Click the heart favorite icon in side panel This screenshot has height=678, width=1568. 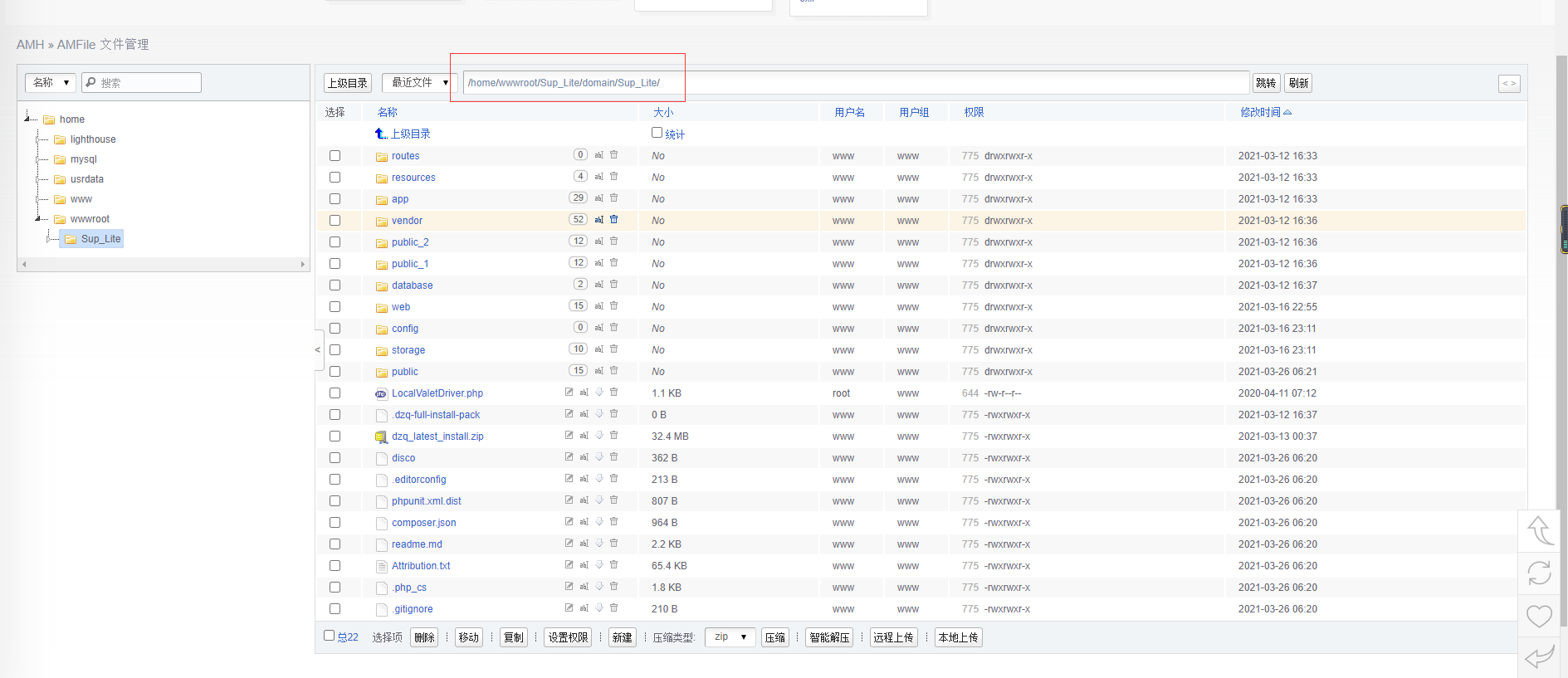point(1539,616)
